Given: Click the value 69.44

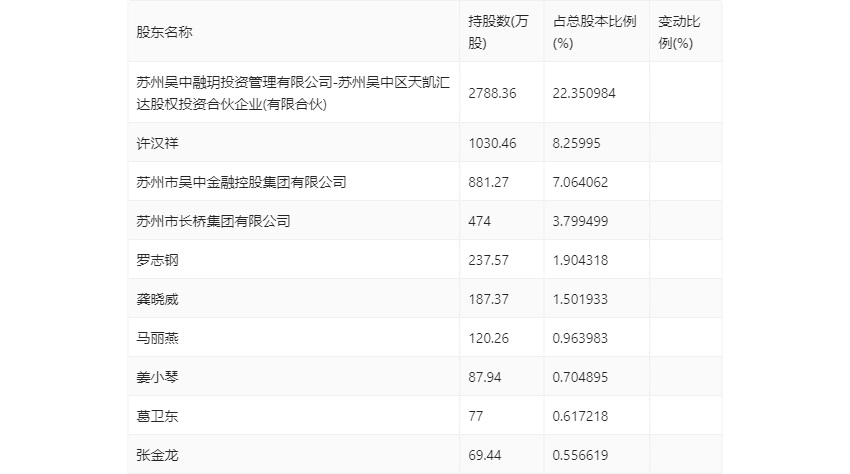Looking at the screenshot, I should pos(485,456).
